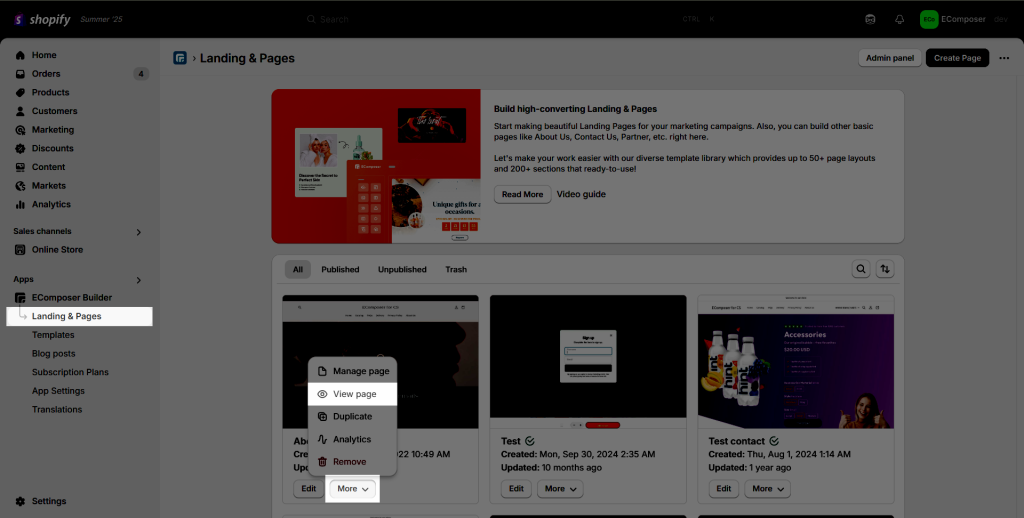
Task: Click the Products tag icon
Action: point(20,93)
